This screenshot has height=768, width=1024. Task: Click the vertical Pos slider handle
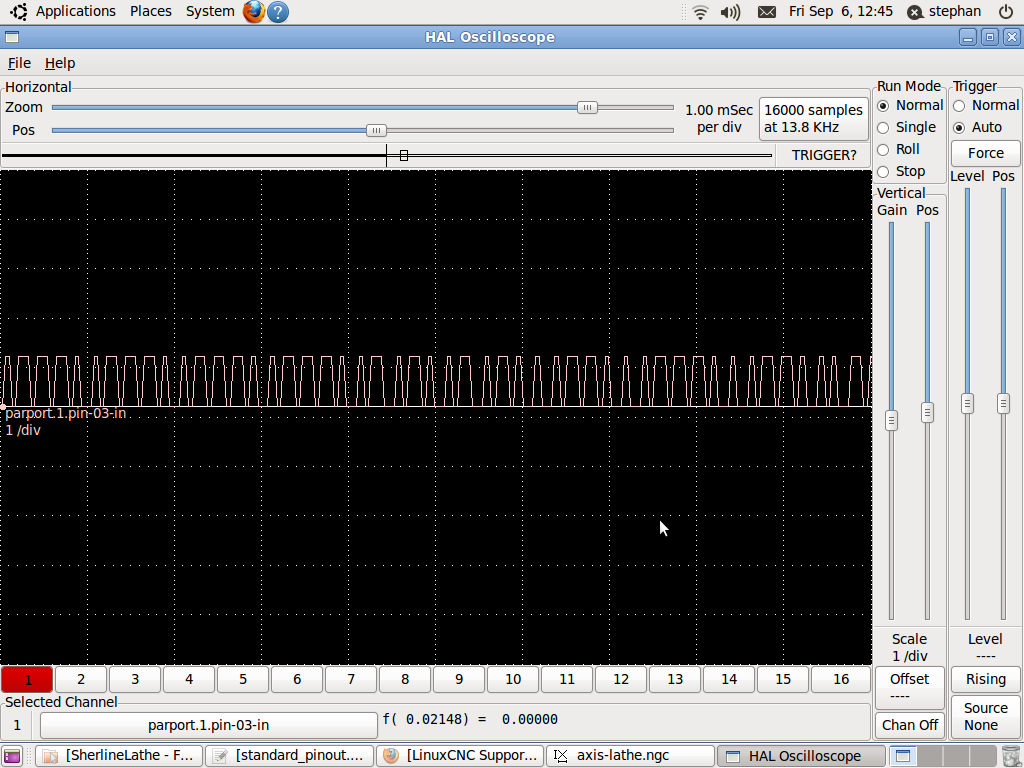point(927,412)
